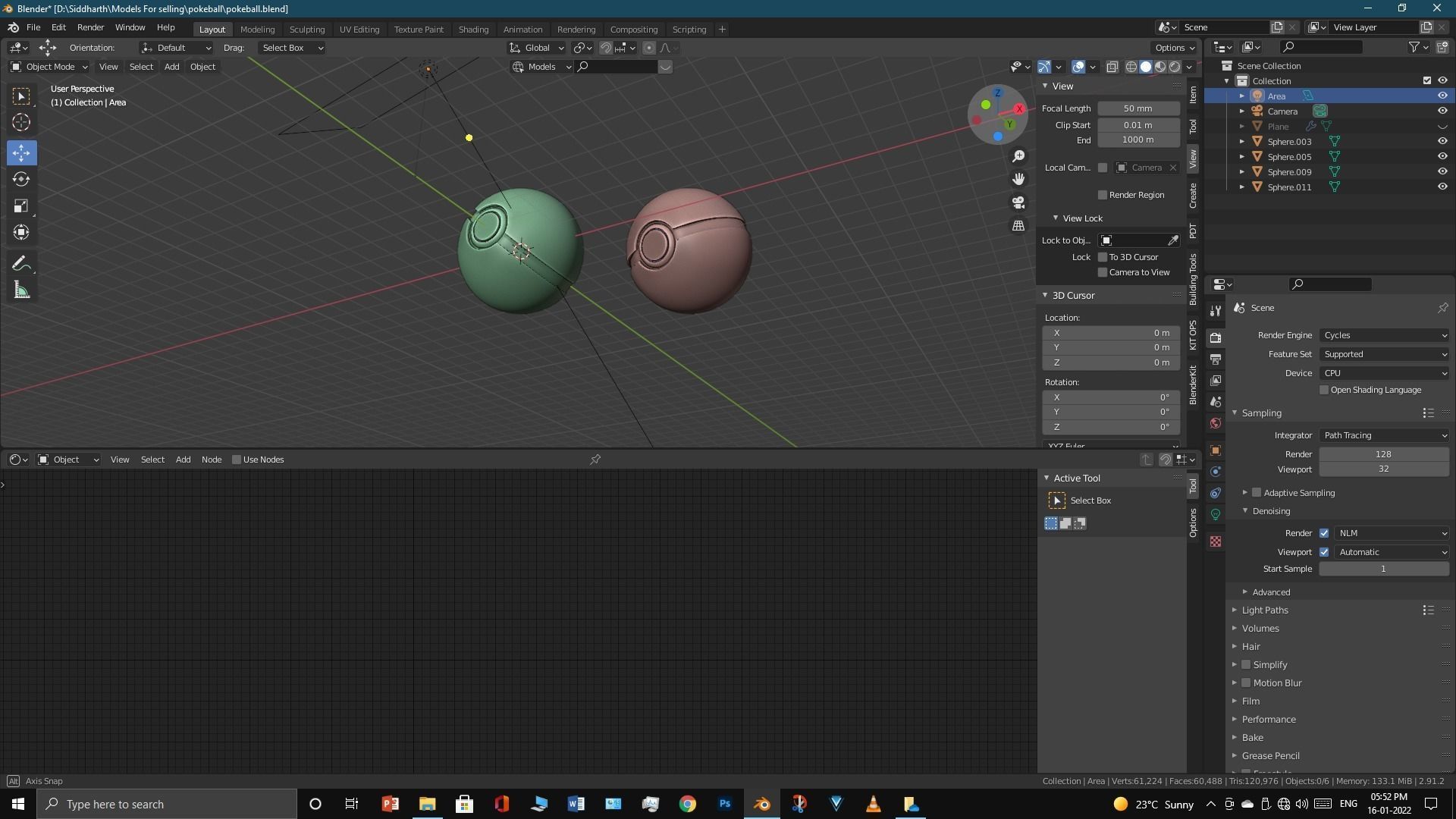Switch to wireframe viewport shading
The image size is (1456, 819).
point(1131,67)
